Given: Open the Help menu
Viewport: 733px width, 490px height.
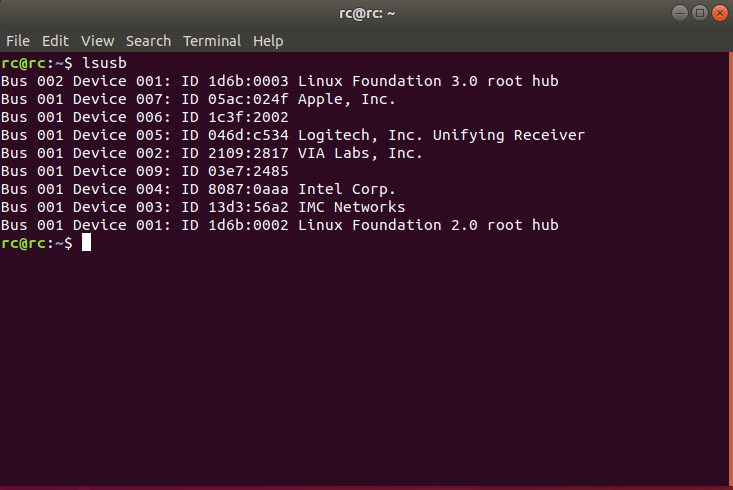Looking at the screenshot, I should click(x=268, y=41).
